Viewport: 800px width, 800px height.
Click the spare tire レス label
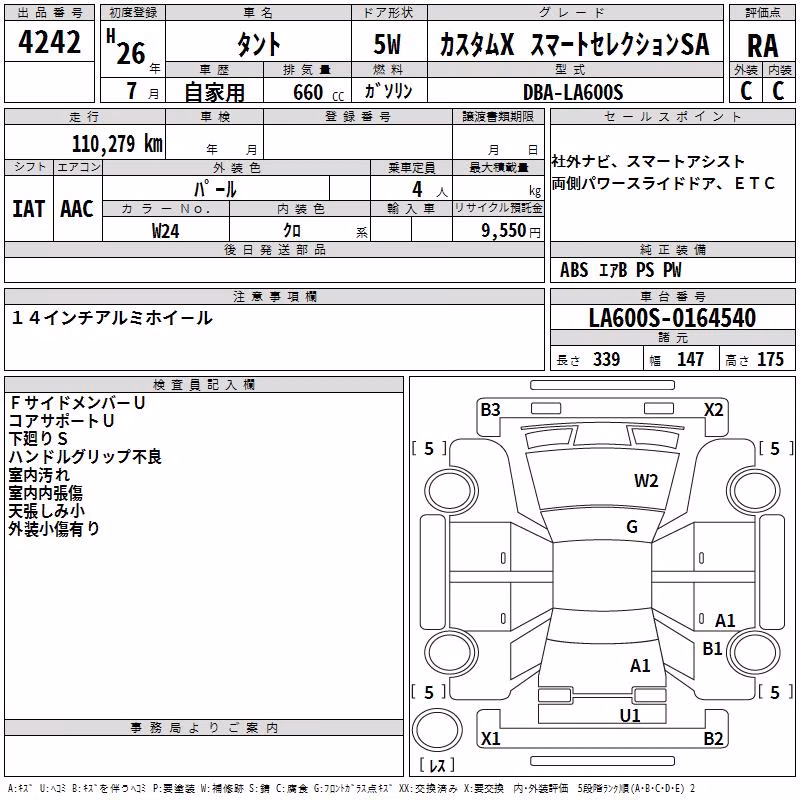click(x=437, y=765)
